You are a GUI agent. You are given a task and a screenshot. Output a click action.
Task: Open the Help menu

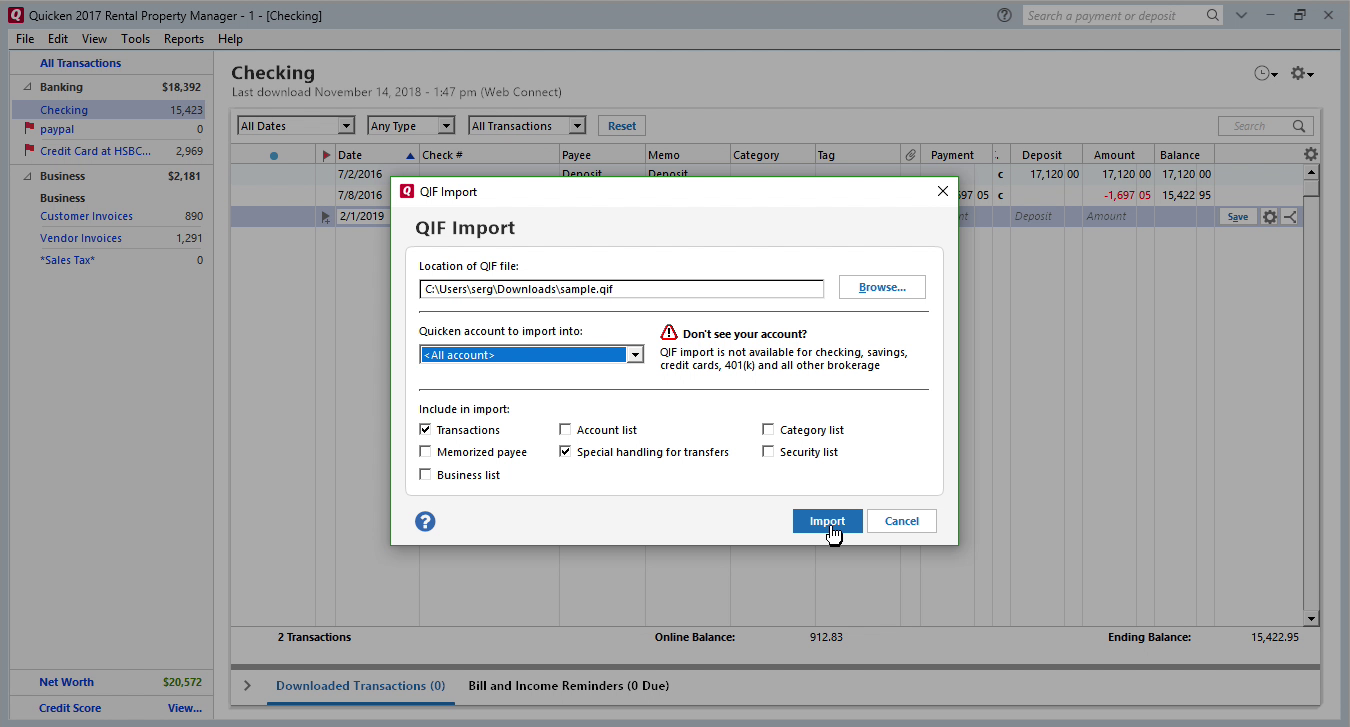tap(230, 39)
